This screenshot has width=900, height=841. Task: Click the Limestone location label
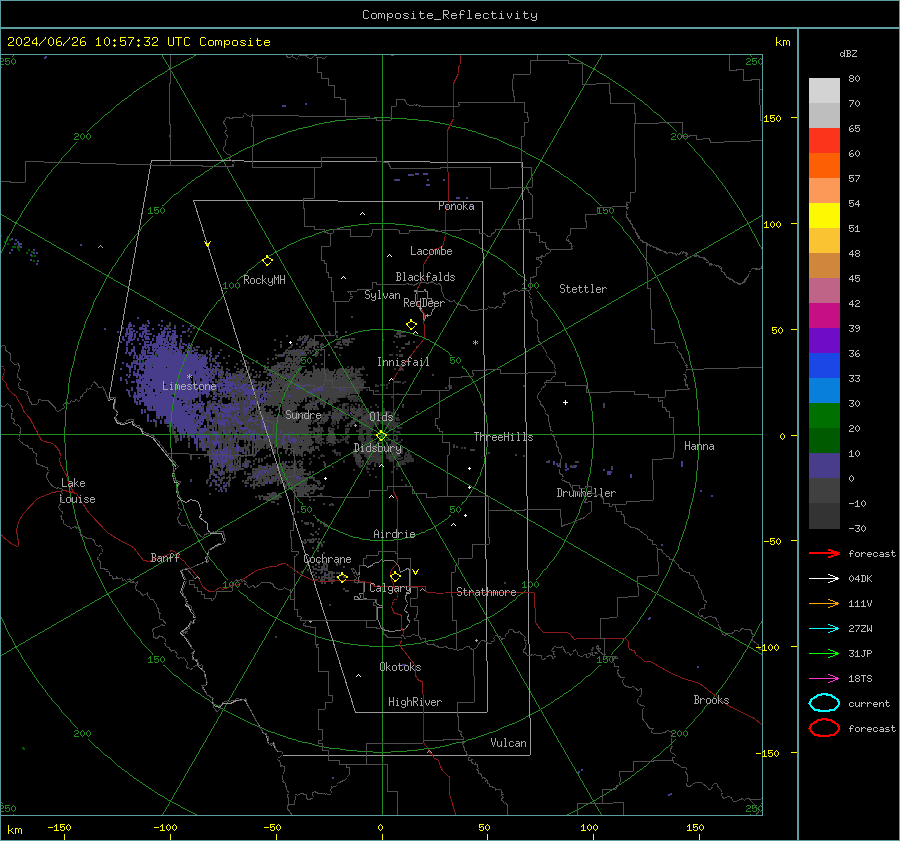click(189, 386)
